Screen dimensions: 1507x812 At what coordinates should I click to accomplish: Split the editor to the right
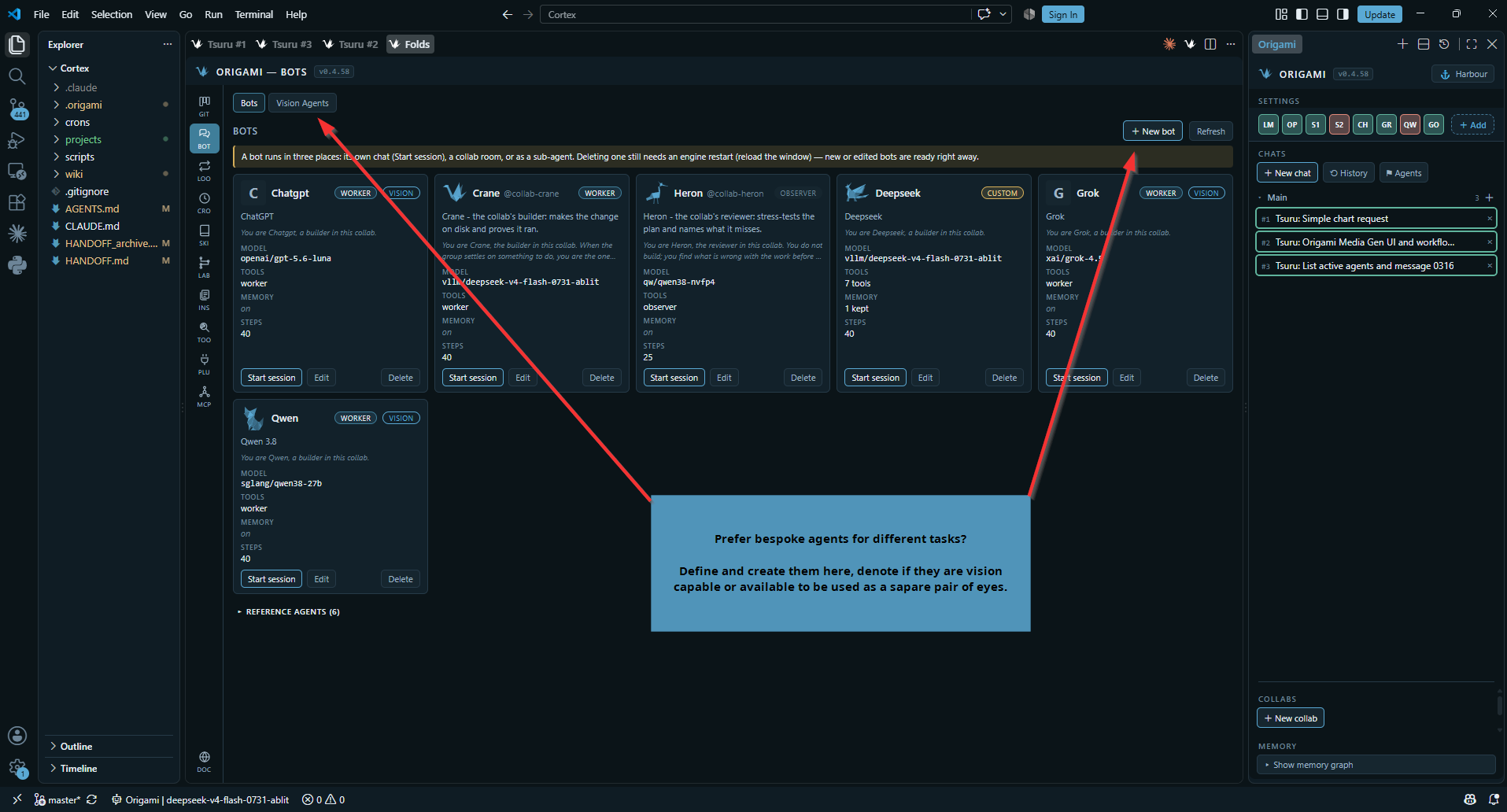(x=1210, y=44)
